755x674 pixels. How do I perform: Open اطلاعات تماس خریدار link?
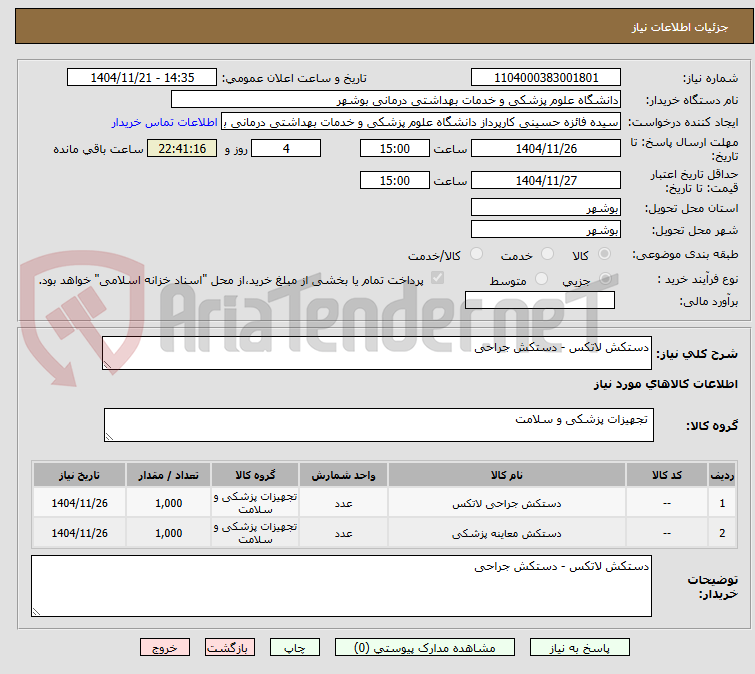165,122
